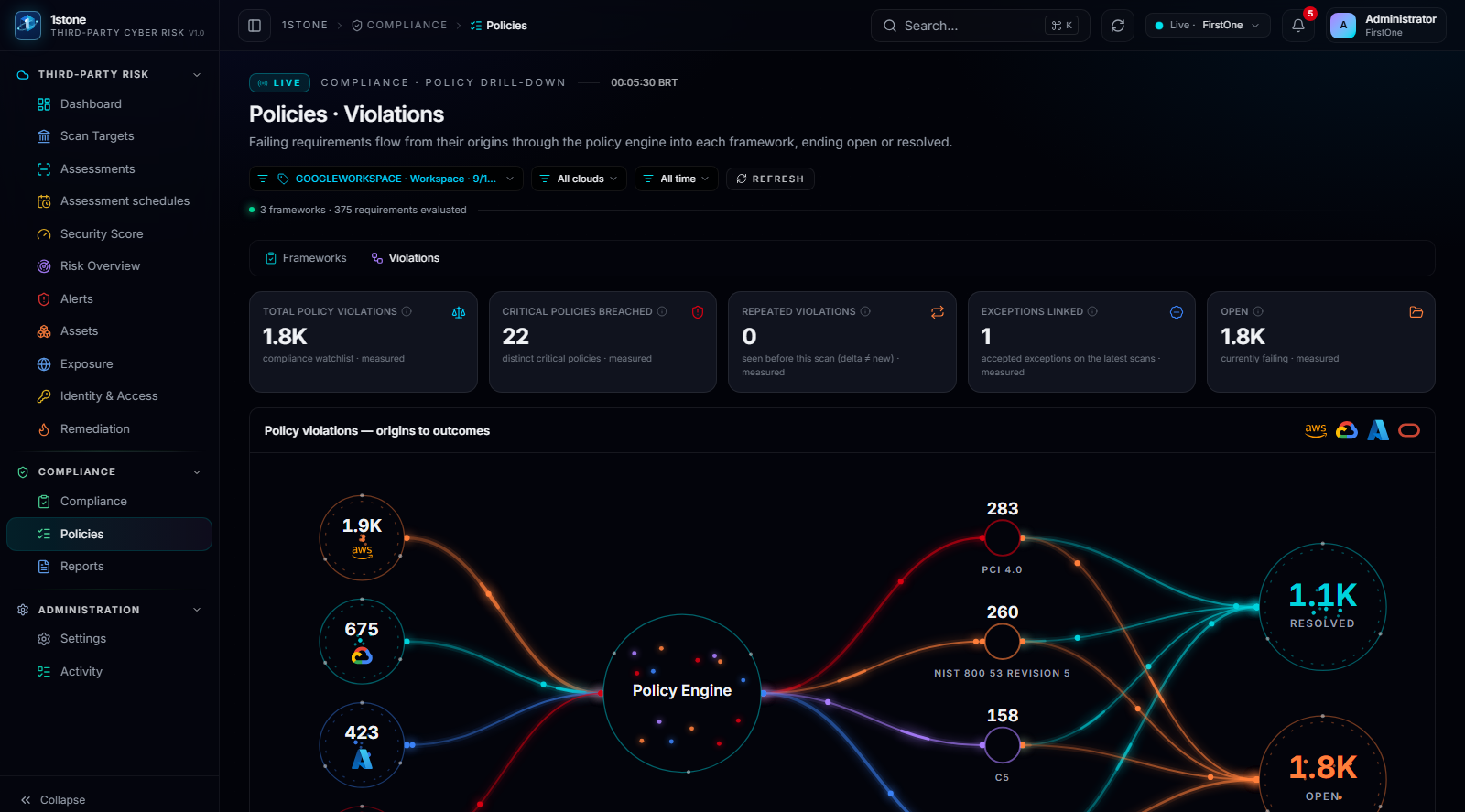The width and height of the screenshot is (1465, 812).
Task: Switch to the Frameworks tab
Action: point(306,258)
